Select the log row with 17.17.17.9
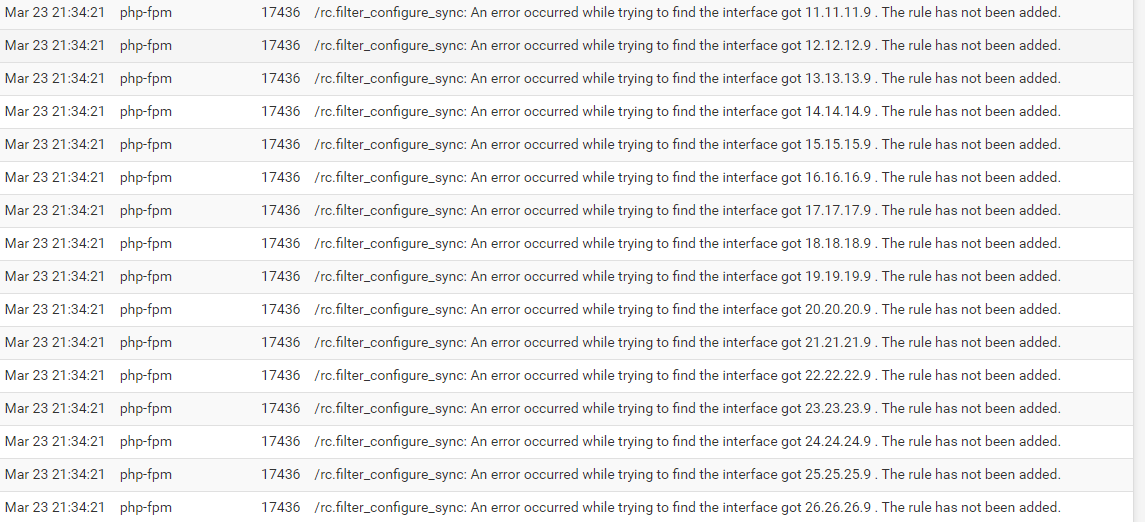The image size is (1145, 522). (566, 211)
